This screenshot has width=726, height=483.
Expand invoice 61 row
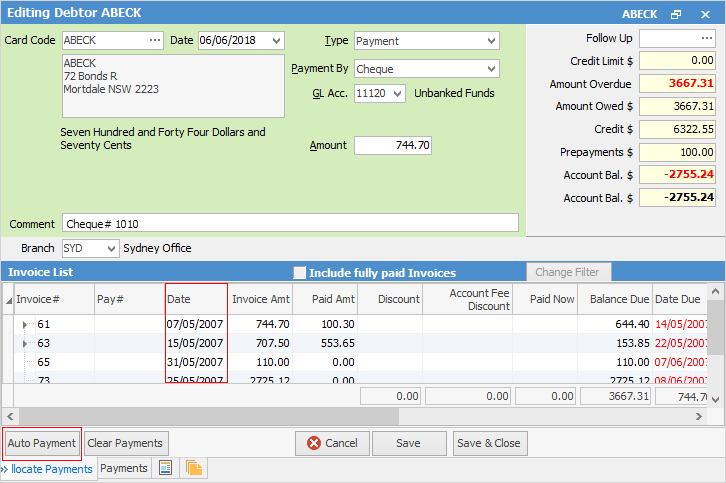point(25,325)
